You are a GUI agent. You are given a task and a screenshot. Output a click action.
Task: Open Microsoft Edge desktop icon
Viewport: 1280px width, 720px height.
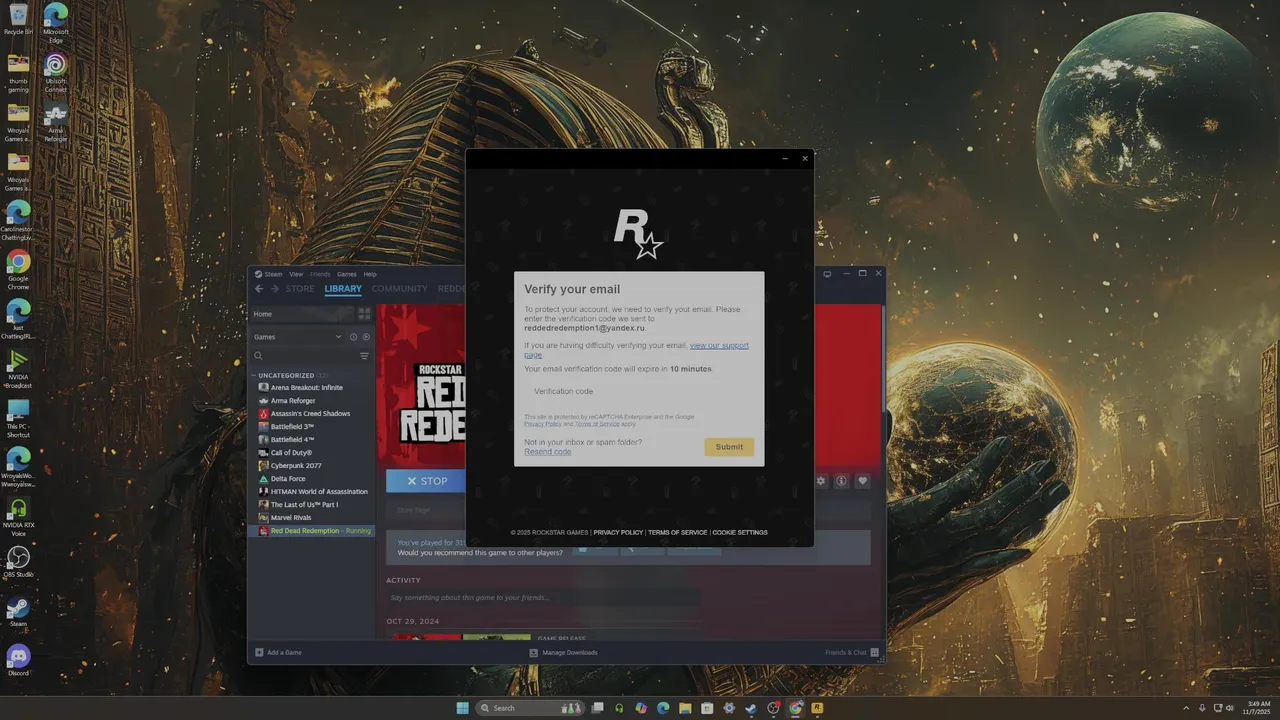(x=56, y=22)
